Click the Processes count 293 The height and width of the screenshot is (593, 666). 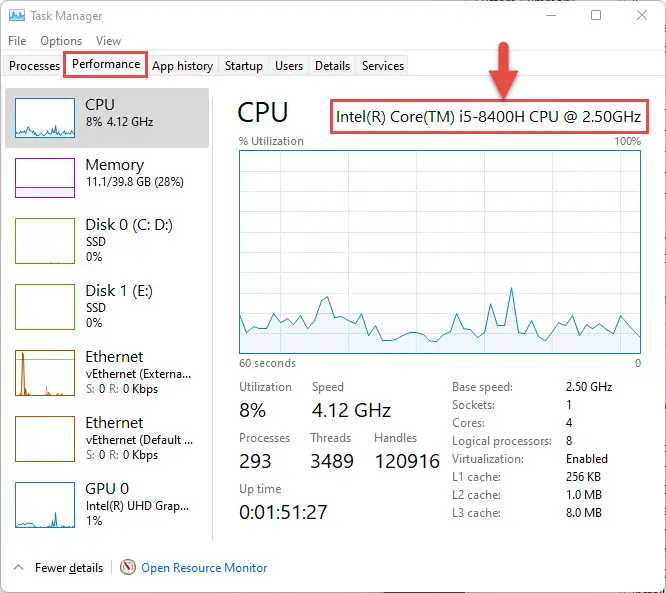[x=255, y=461]
